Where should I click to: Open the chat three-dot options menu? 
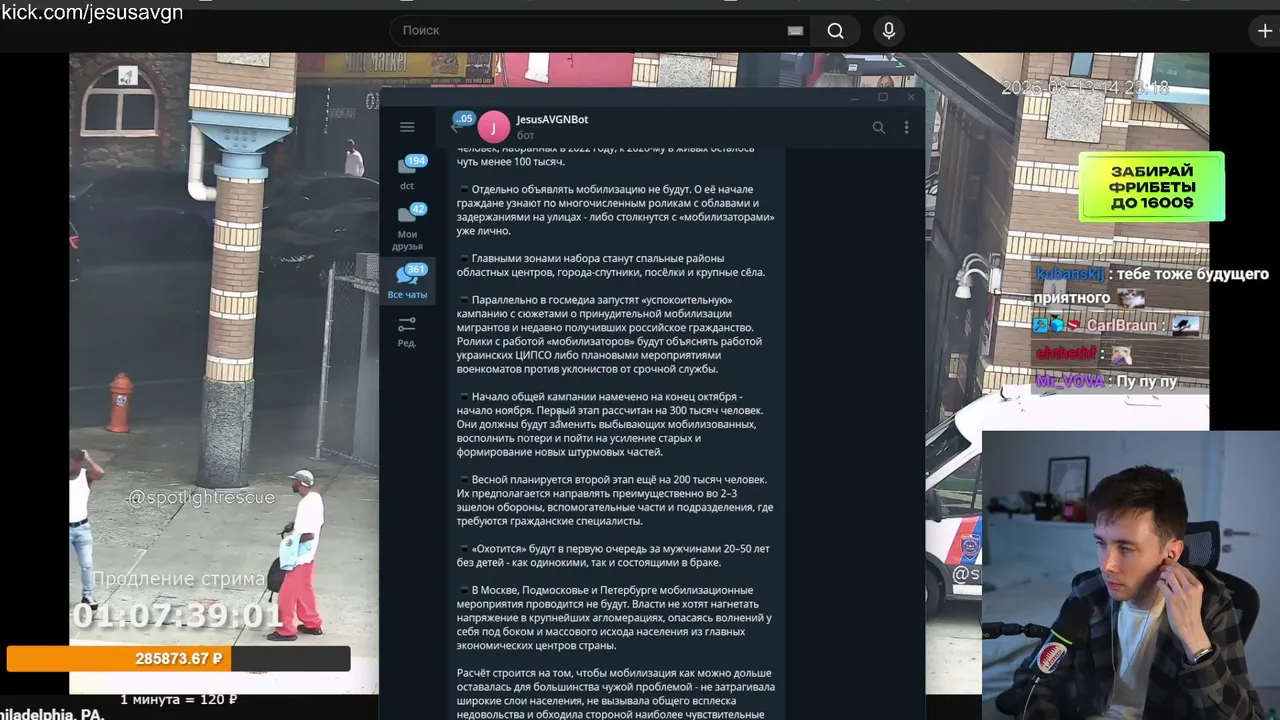tap(906, 127)
